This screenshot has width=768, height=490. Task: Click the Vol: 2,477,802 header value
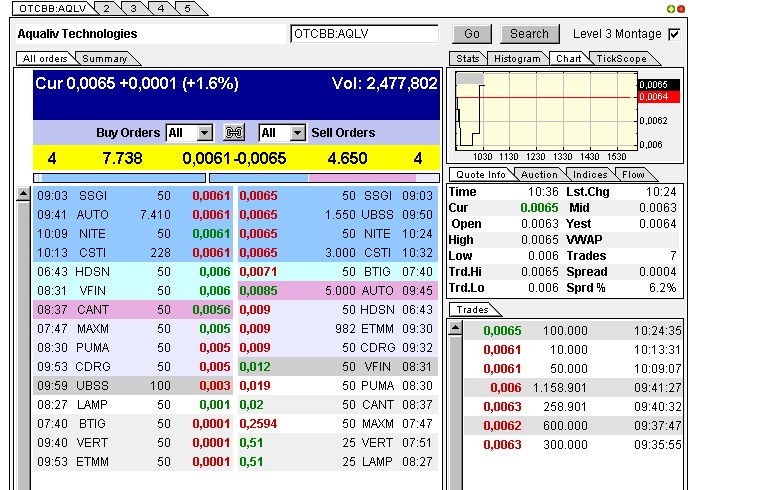384,83
